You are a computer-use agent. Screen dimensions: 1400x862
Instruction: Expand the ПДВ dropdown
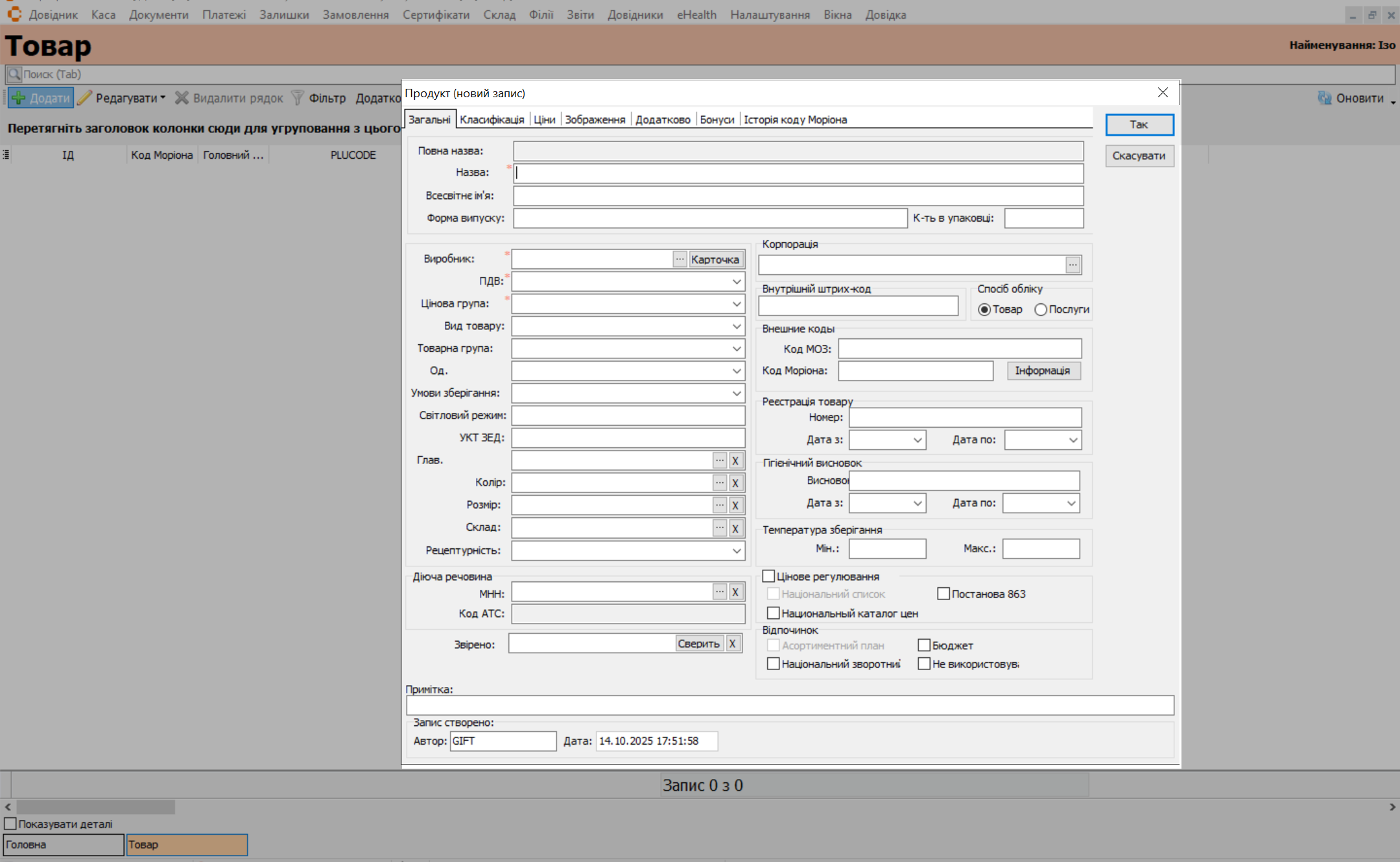(737, 281)
